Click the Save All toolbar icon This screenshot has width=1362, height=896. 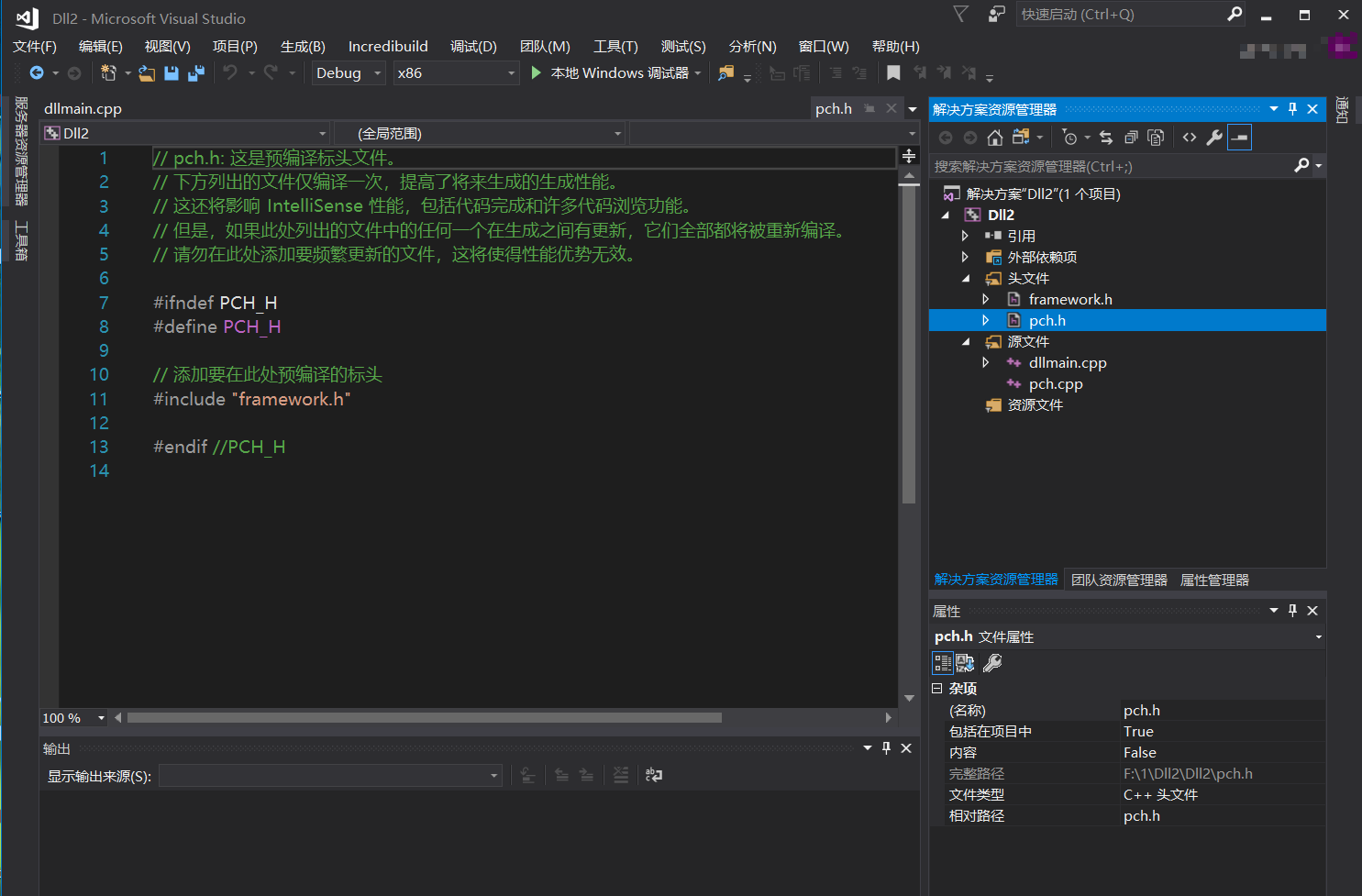pos(196,73)
